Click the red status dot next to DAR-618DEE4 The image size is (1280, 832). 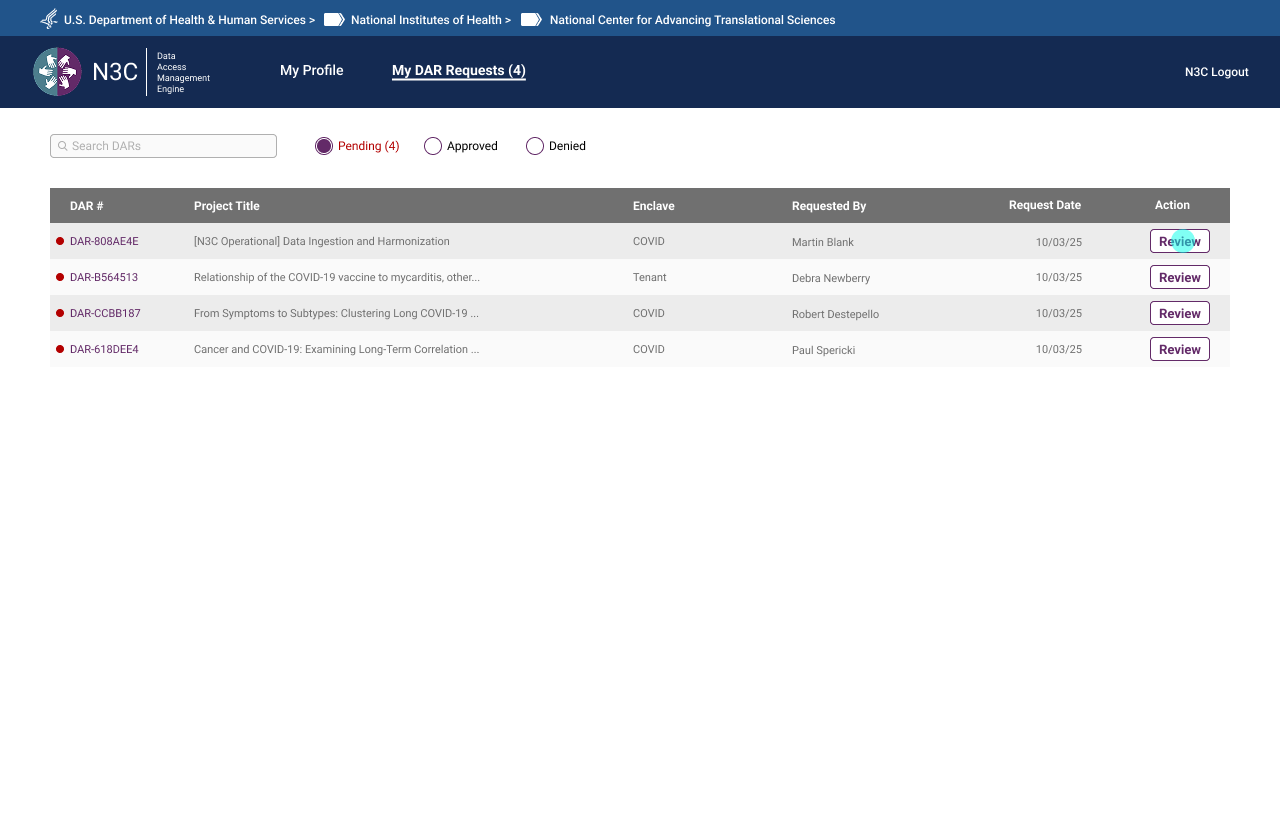(x=58, y=349)
